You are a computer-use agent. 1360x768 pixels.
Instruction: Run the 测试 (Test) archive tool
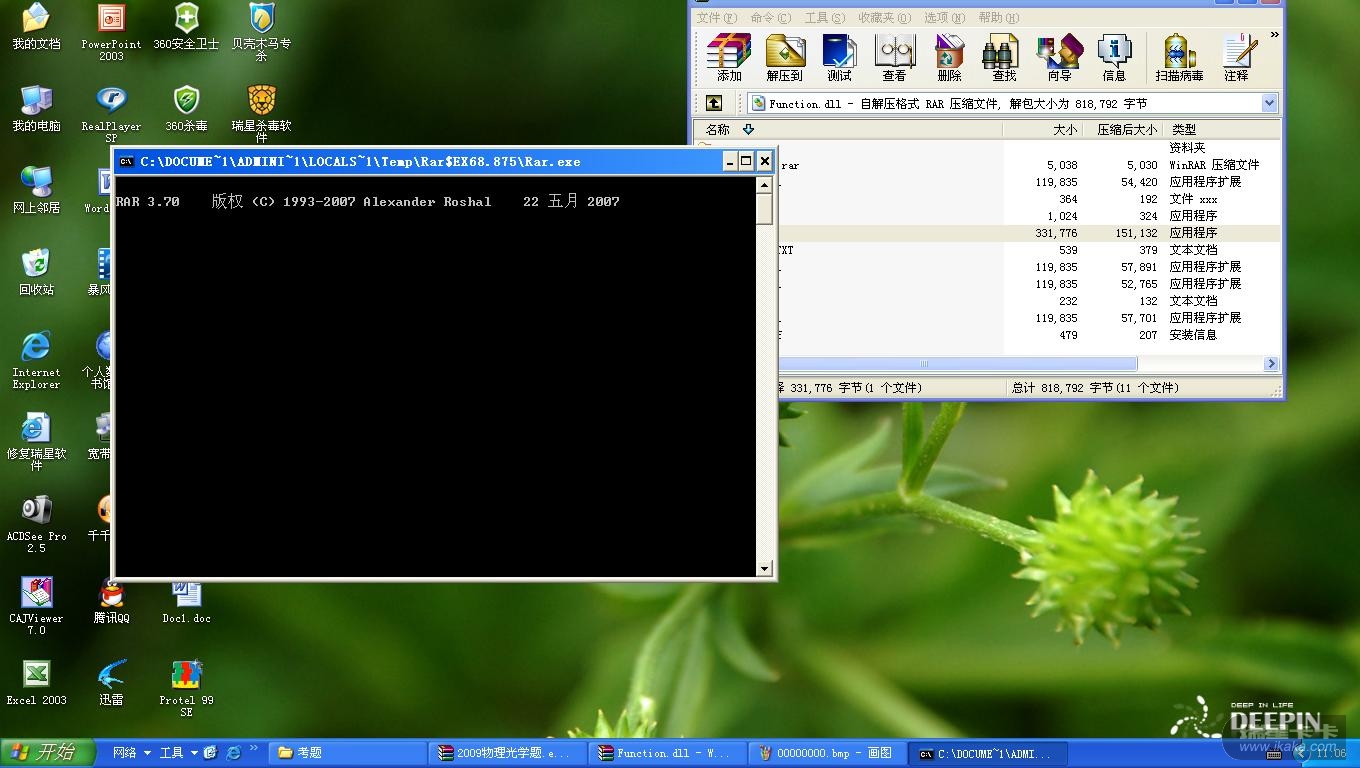(x=839, y=57)
